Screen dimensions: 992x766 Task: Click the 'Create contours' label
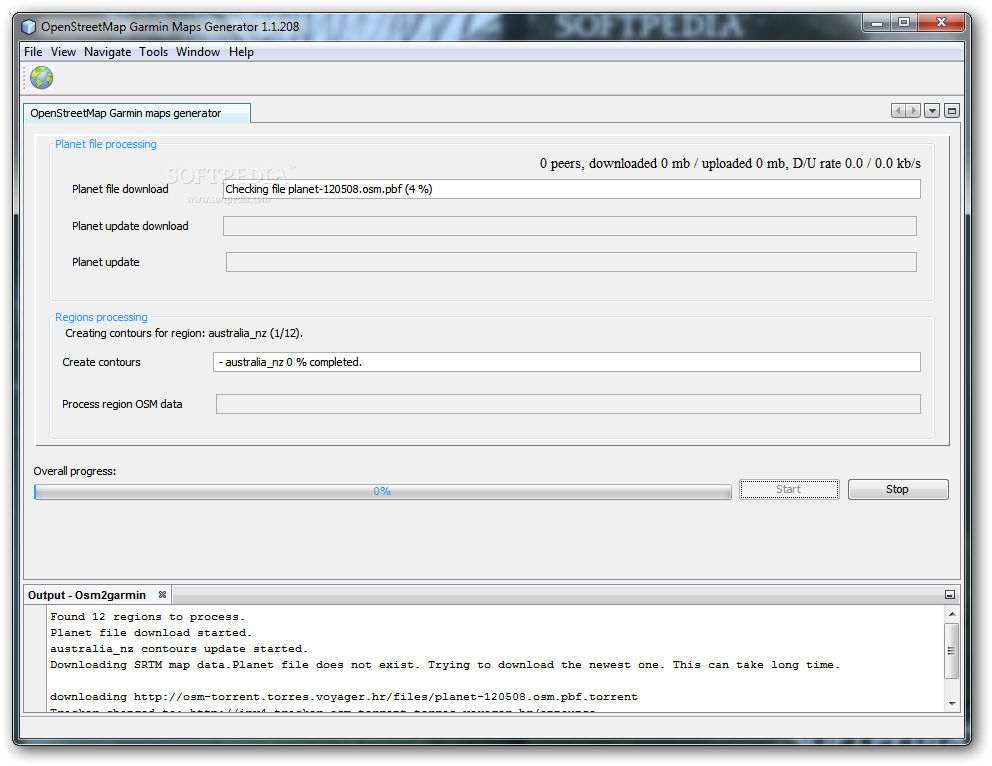(x=101, y=362)
